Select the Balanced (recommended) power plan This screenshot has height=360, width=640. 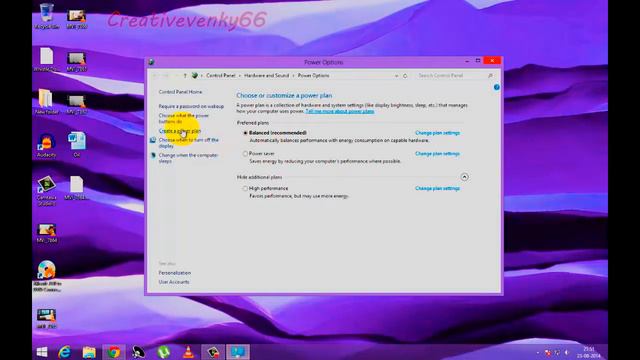(245, 133)
